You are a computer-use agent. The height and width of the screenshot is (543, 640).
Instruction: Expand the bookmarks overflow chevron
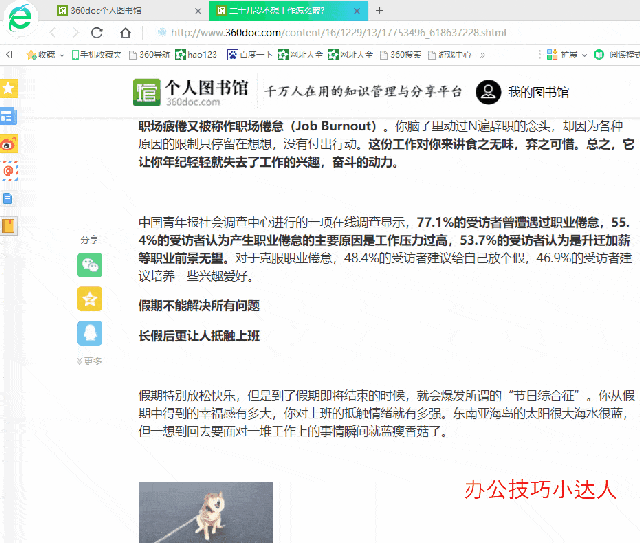click(482, 55)
